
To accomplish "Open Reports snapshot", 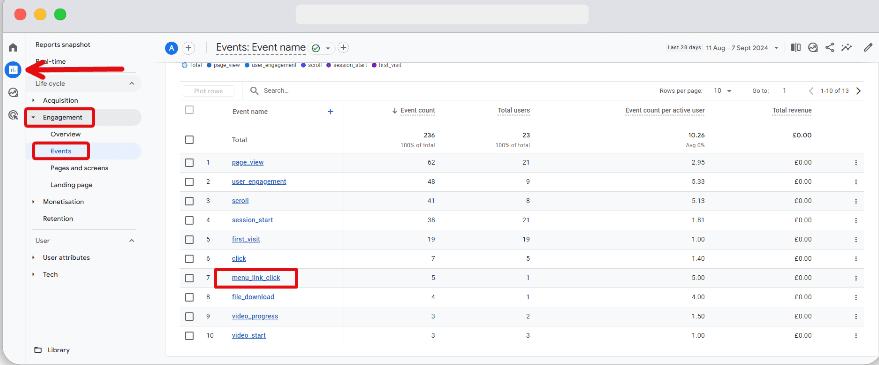I will coord(63,44).
